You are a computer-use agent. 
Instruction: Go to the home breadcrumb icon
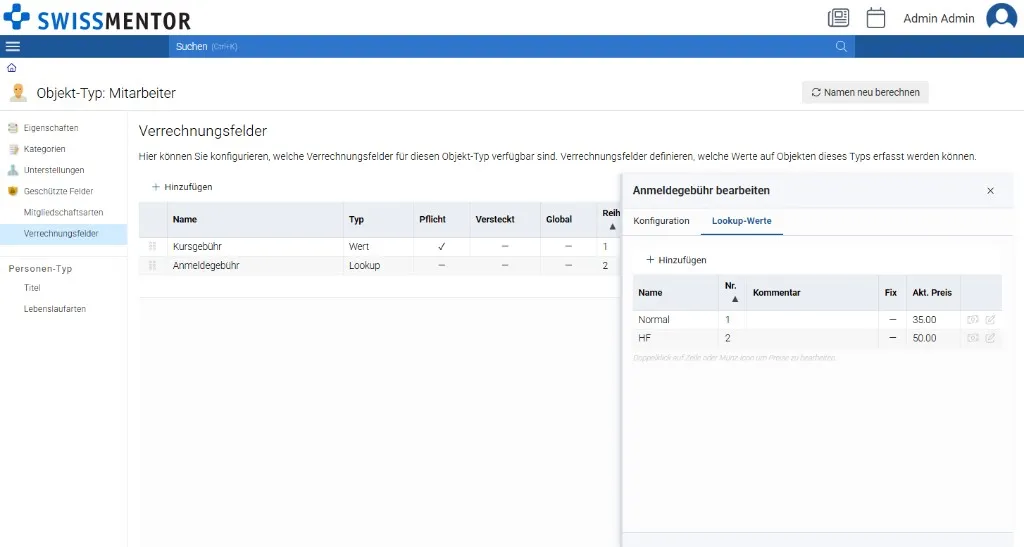12,68
